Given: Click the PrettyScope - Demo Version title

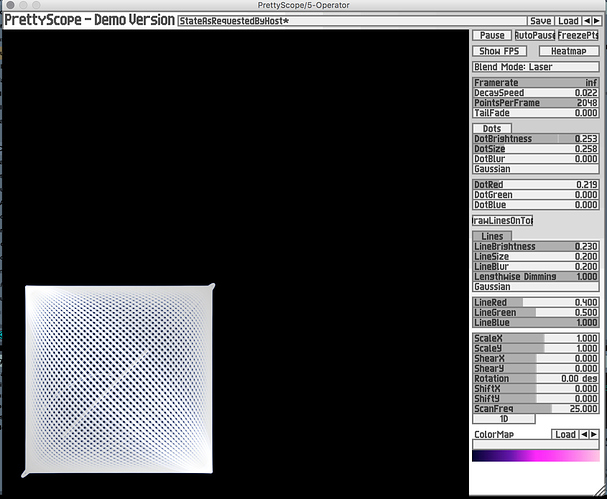Looking at the screenshot, I should pyautogui.click(x=89, y=20).
